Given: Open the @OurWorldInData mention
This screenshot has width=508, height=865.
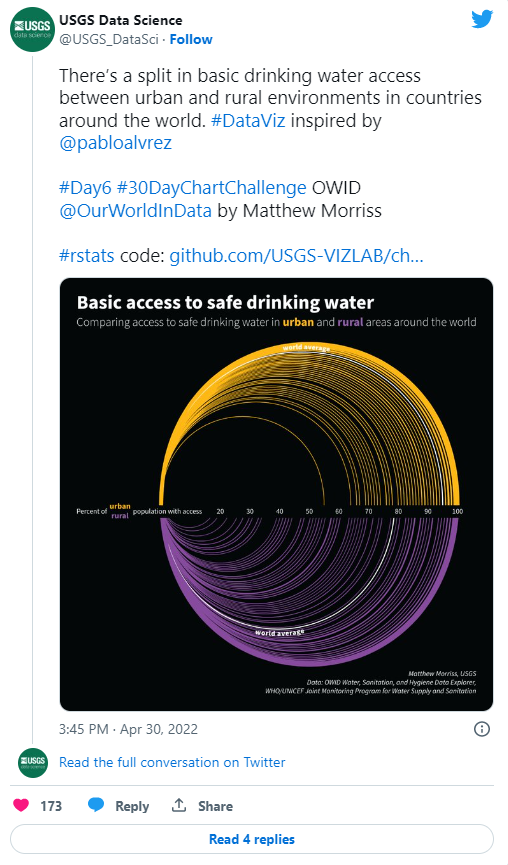Looking at the screenshot, I should tap(135, 211).
